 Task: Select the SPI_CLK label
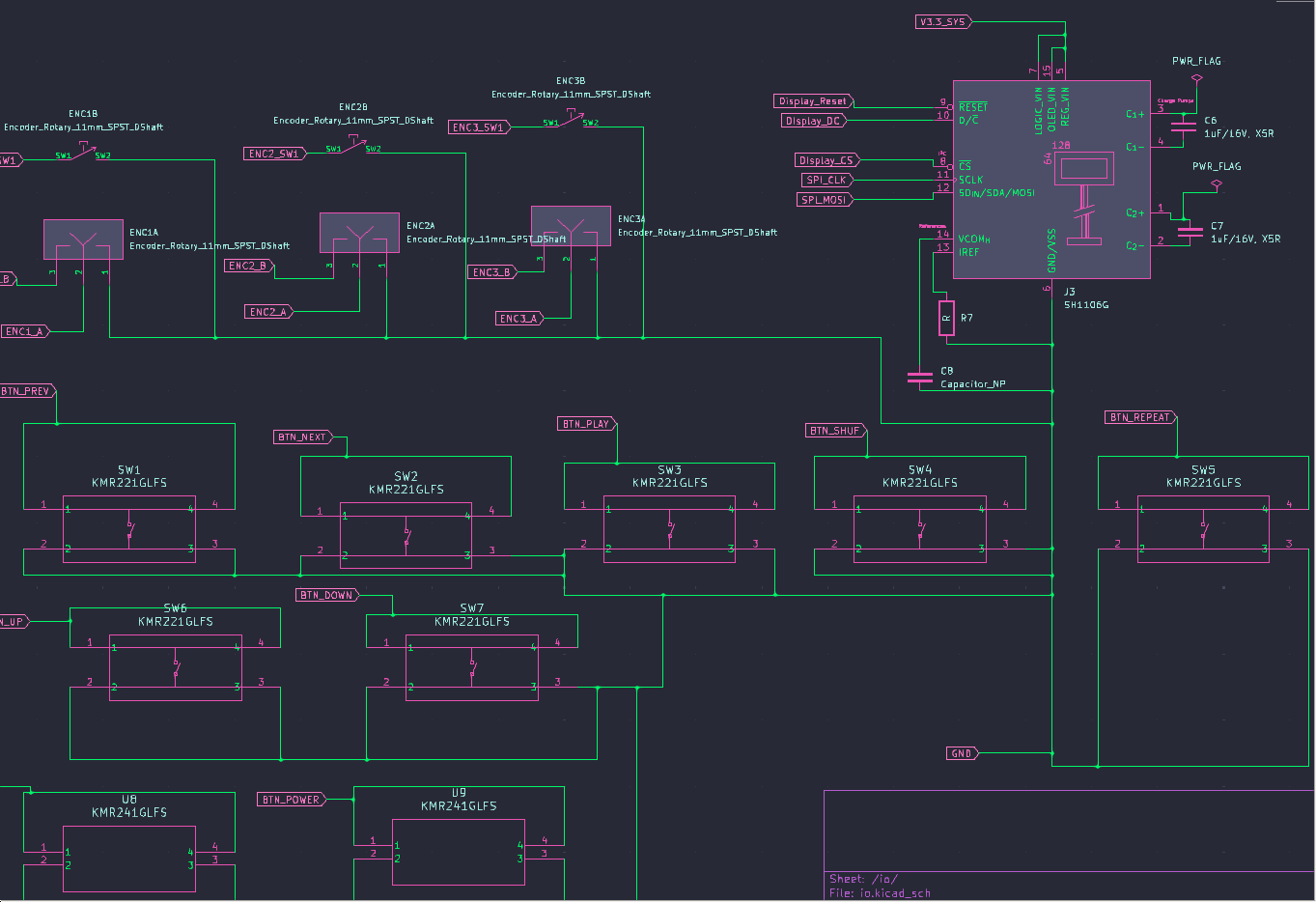[827, 180]
